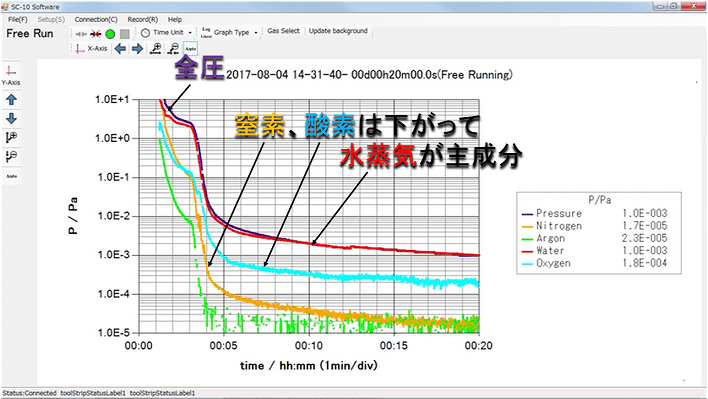The image size is (708, 399).
Task: Toggle Y-axis Auto scaling
Action: point(11,176)
